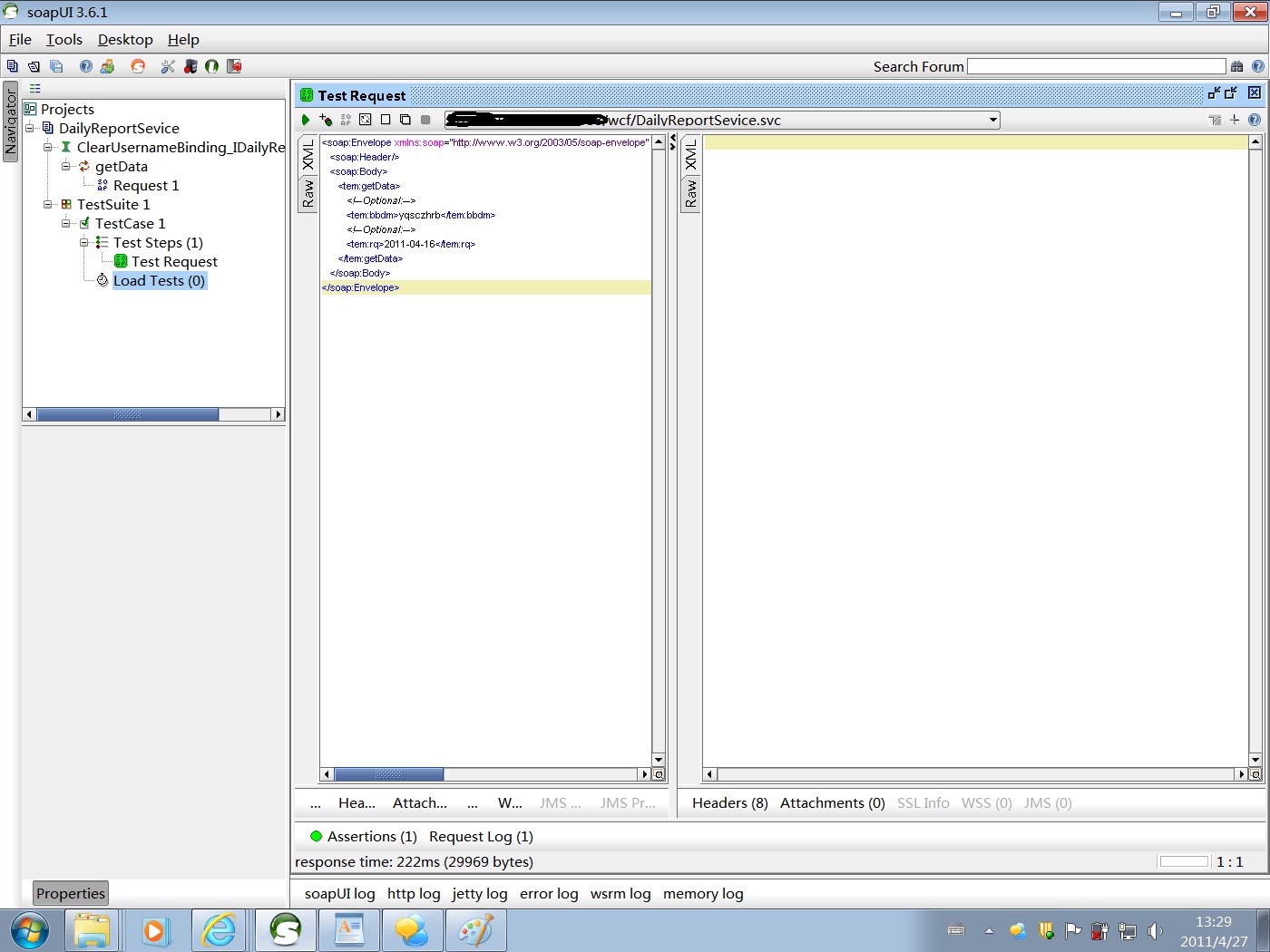The height and width of the screenshot is (952, 1270).
Task: Create a new soapUI project from toolbar
Action: pyautogui.click(x=12, y=66)
